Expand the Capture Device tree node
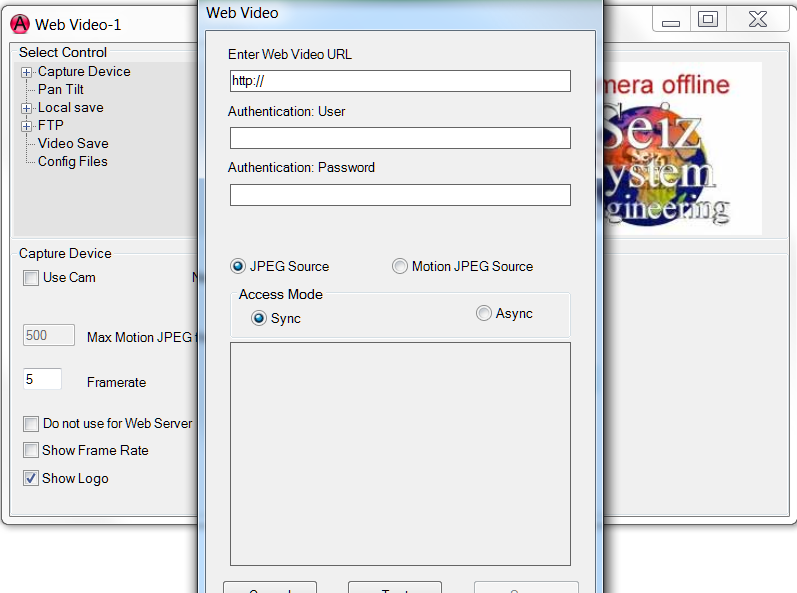 pos(26,73)
